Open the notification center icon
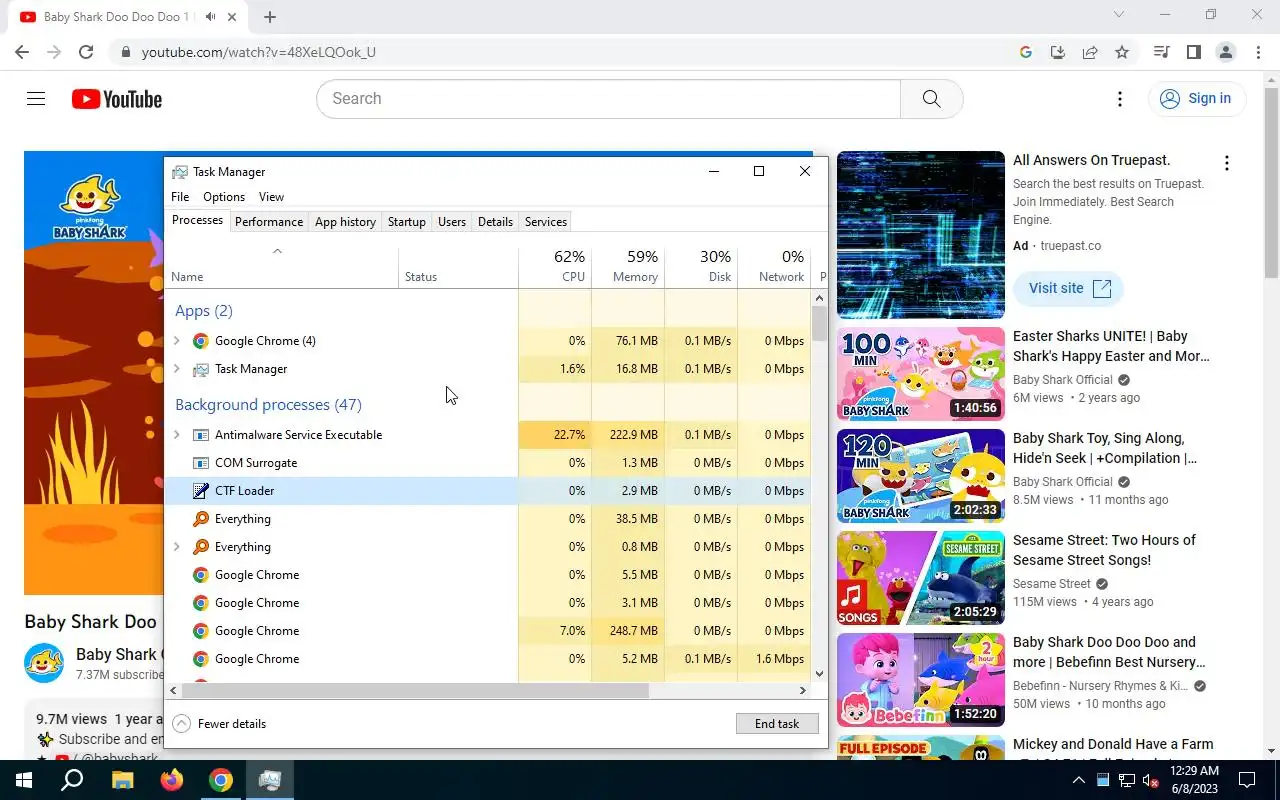This screenshot has height=800, width=1280. (1247, 780)
